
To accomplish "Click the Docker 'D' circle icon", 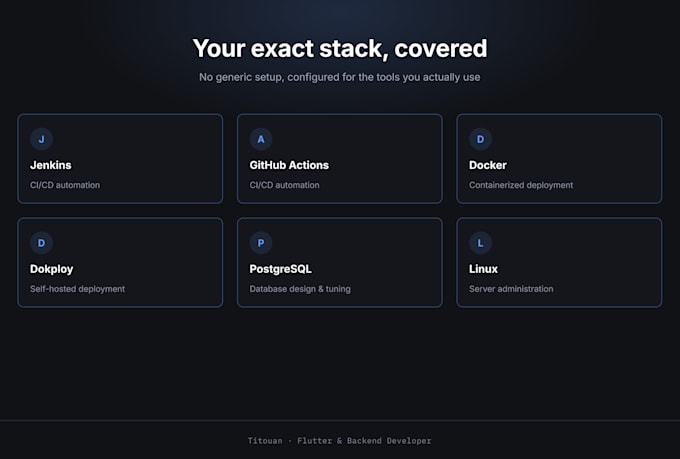I will click(481, 139).
